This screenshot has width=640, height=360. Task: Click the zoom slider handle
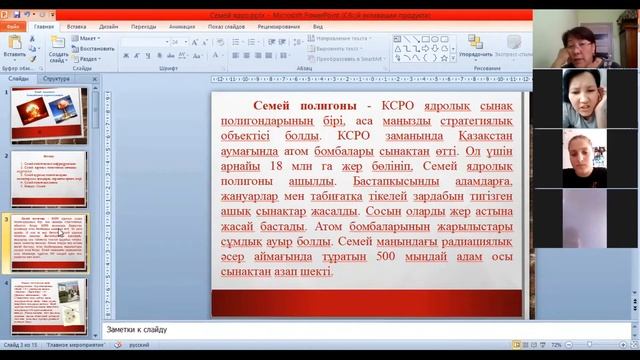point(589,345)
